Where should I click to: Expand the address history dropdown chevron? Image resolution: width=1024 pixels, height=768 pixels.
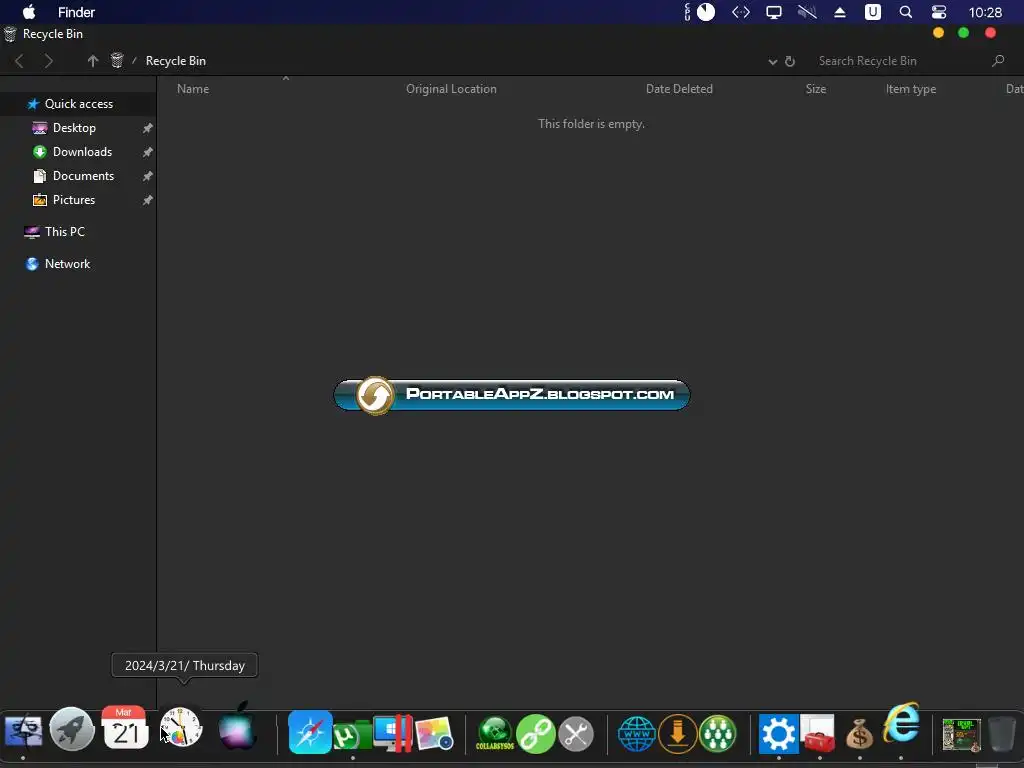pyautogui.click(x=773, y=61)
